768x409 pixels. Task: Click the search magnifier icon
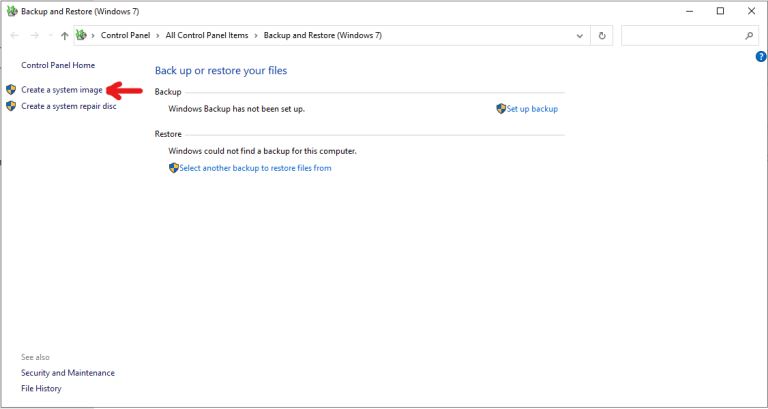[x=749, y=35]
